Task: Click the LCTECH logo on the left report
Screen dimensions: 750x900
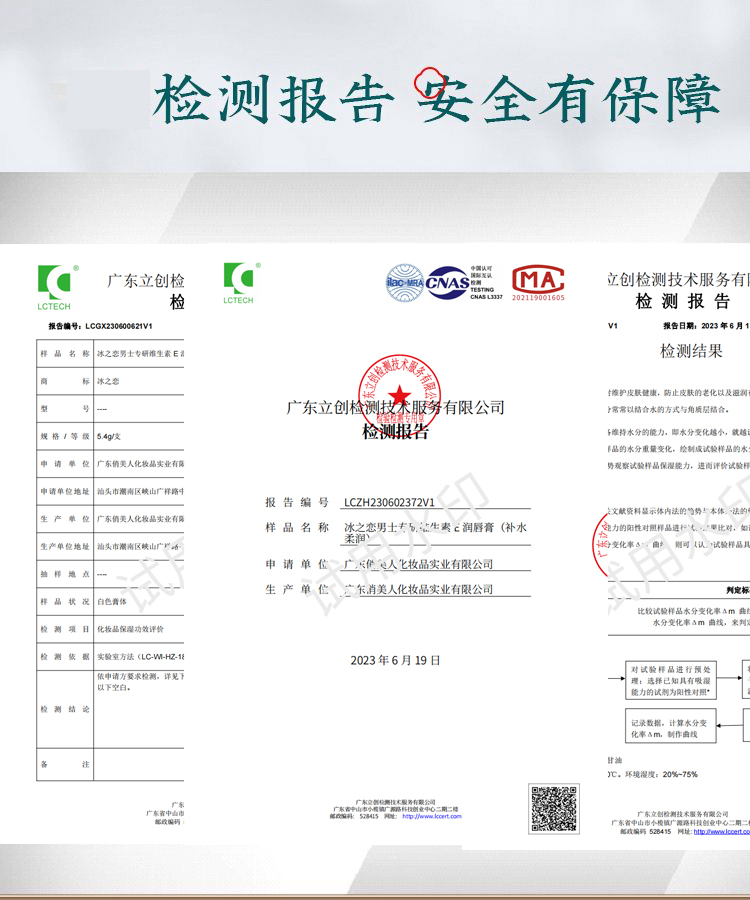Action: pos(58,287)
